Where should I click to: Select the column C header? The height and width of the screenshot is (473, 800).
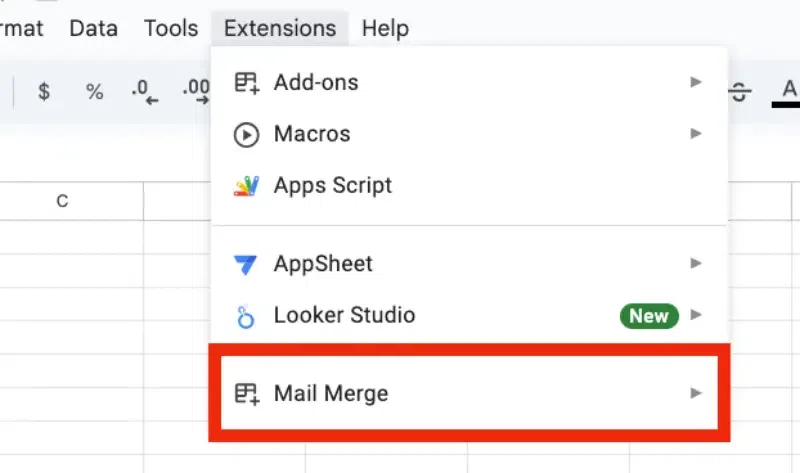click(x=62, y=201)
